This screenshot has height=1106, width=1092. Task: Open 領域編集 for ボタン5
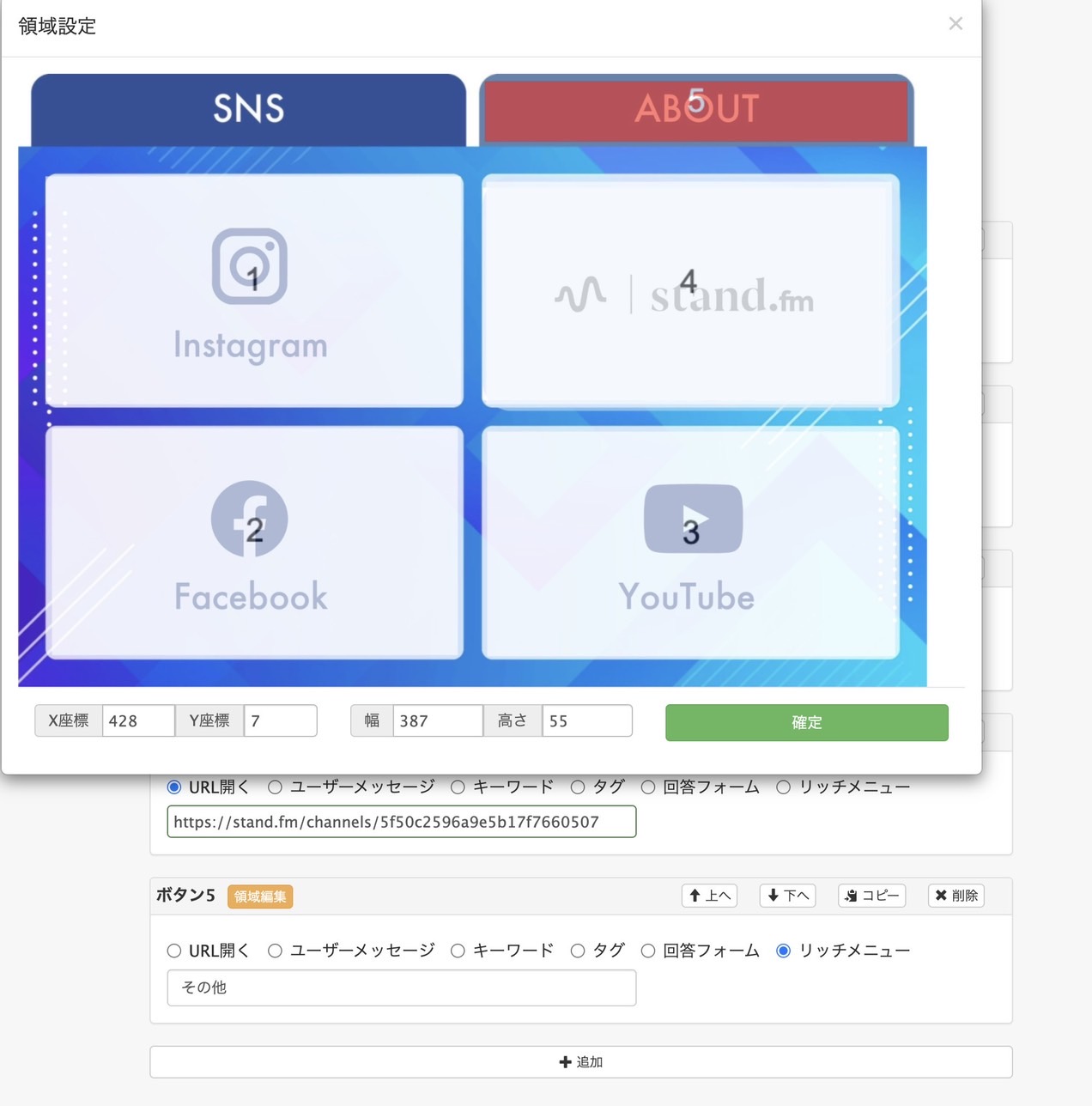[260, 896]
